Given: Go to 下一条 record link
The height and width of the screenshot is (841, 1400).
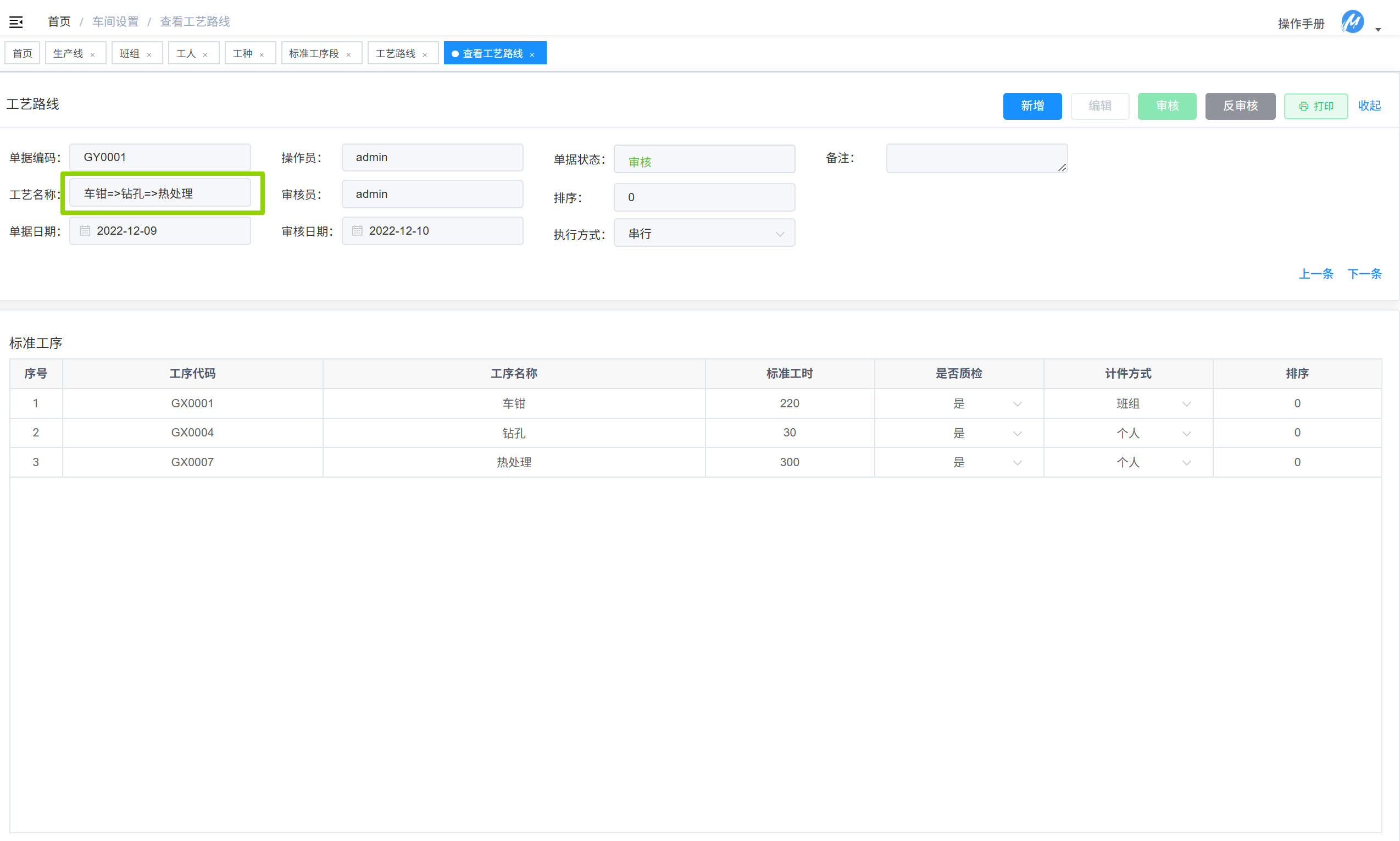Looking at the screenshot, I should pyautogui.click(x=1364, y=274).
